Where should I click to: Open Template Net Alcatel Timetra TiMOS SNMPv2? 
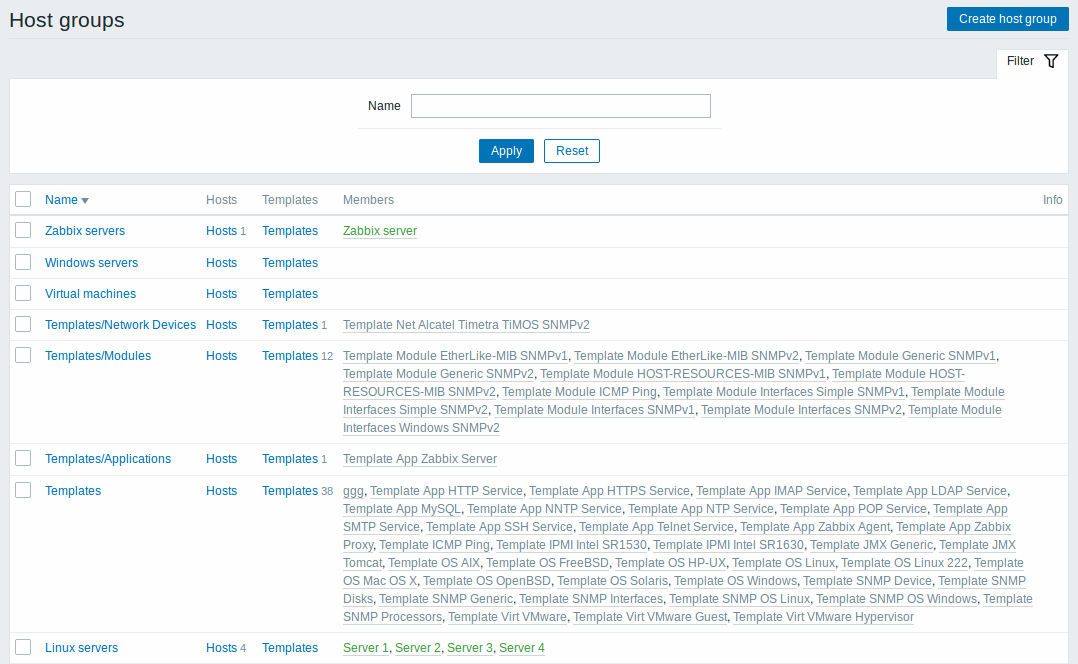coord(466,324)
